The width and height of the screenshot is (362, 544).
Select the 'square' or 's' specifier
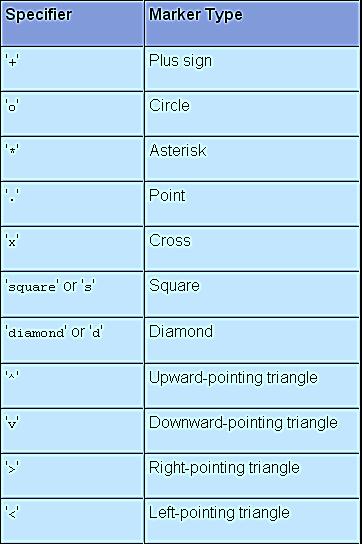click(50, 287)
